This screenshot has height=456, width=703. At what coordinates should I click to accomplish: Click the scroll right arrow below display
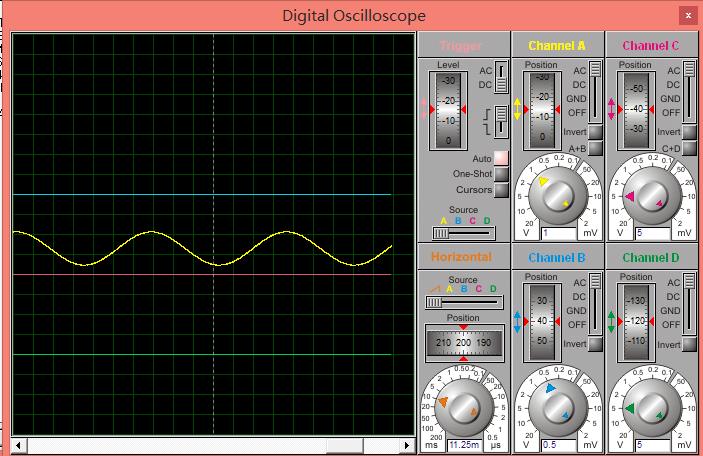pyautogui.click(x=407, y=445)
